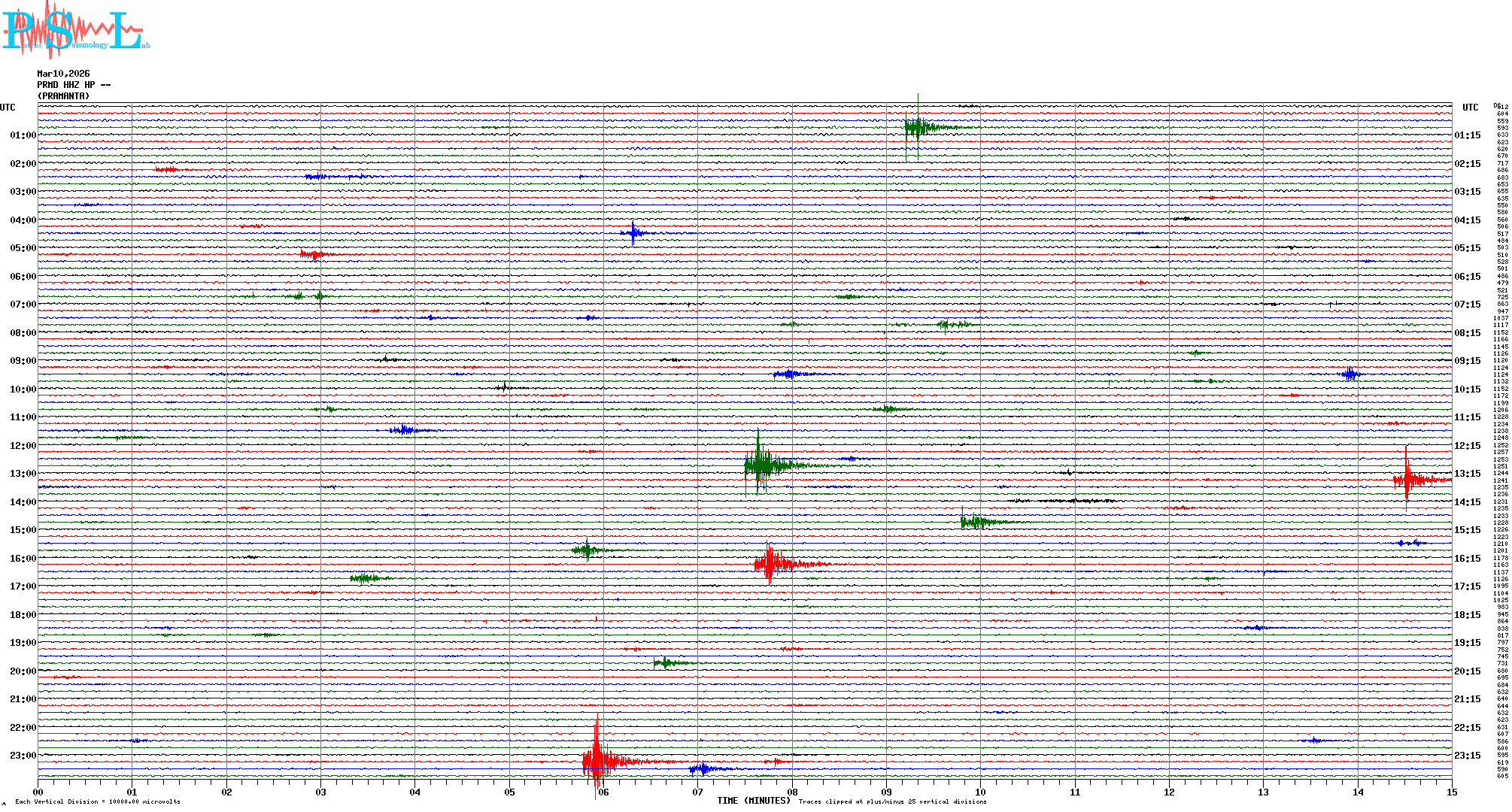Image resolution: width=1512 pixels, height=812 pixels.
Task: Click the PSL seismology lab logo
Action: coord(75,30)
